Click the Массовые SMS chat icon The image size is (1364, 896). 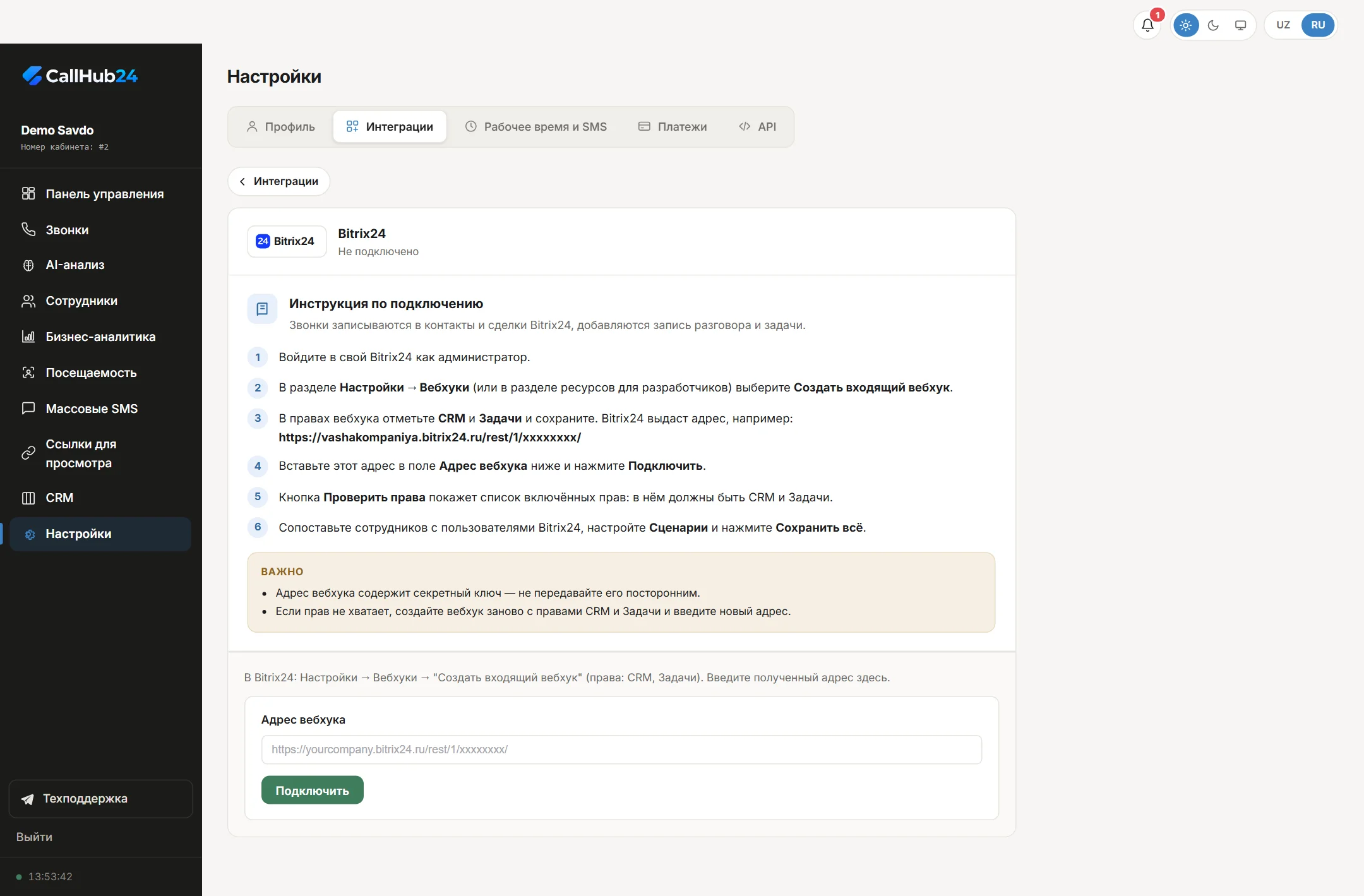28,409
